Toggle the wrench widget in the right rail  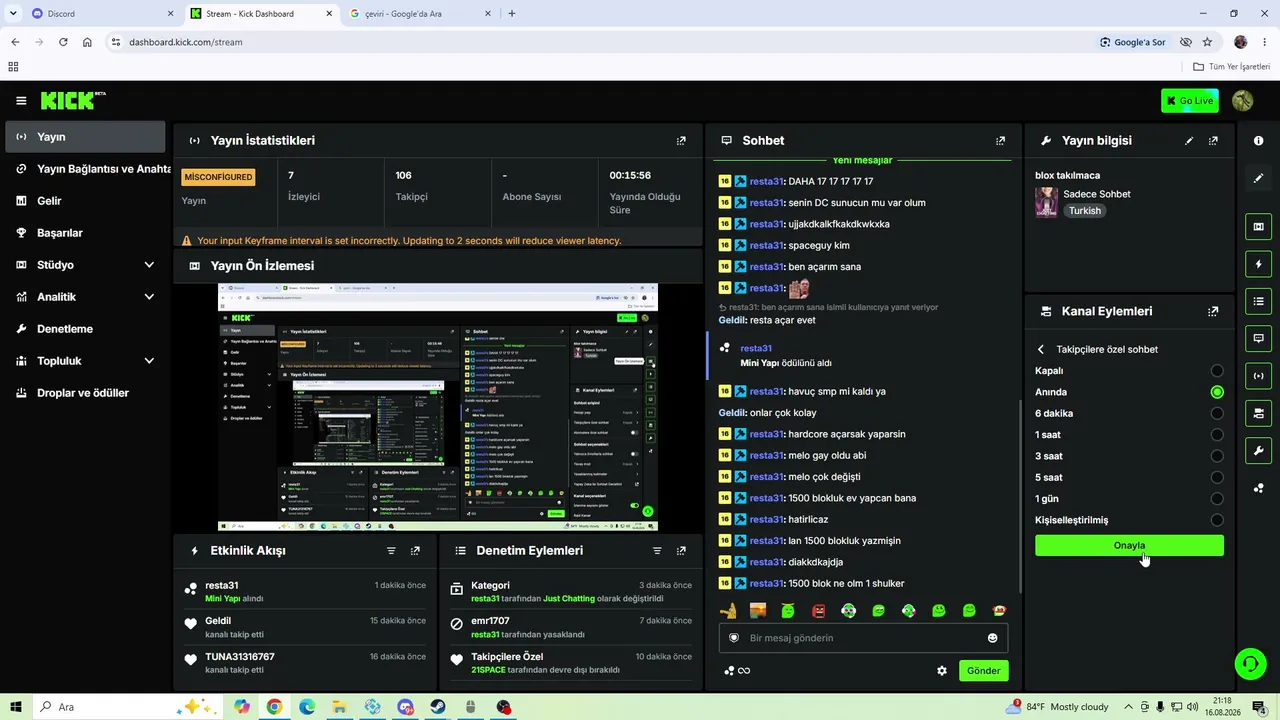pyautogui.click(x=1258, y=450)
